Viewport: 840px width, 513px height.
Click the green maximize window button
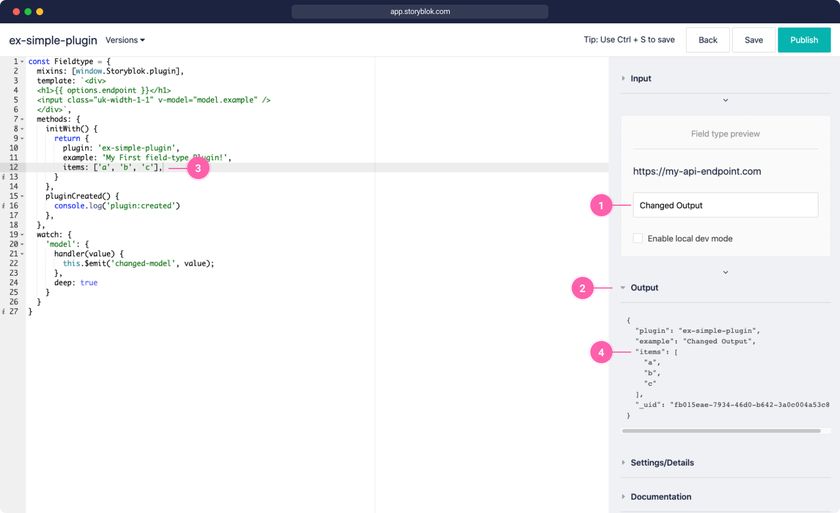pos(28,11)
